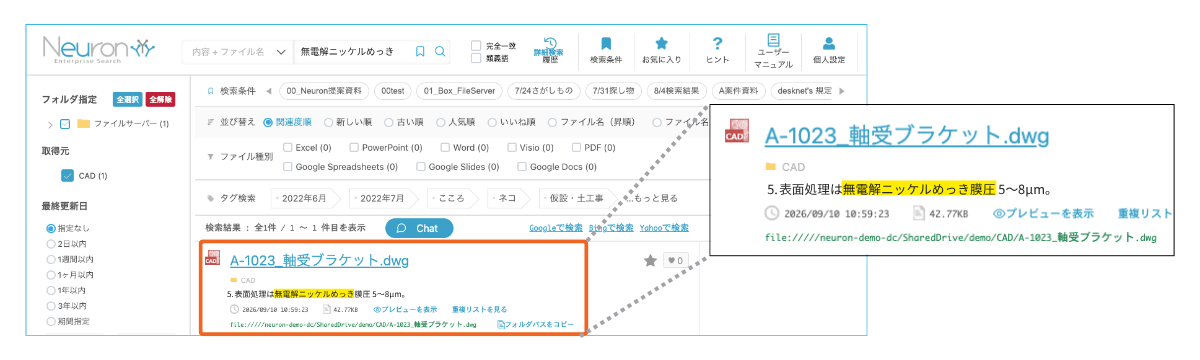This screenshot has width=1200, height=360.
Task: Open the 個人設定 user icon
Action: click(828, 50)
